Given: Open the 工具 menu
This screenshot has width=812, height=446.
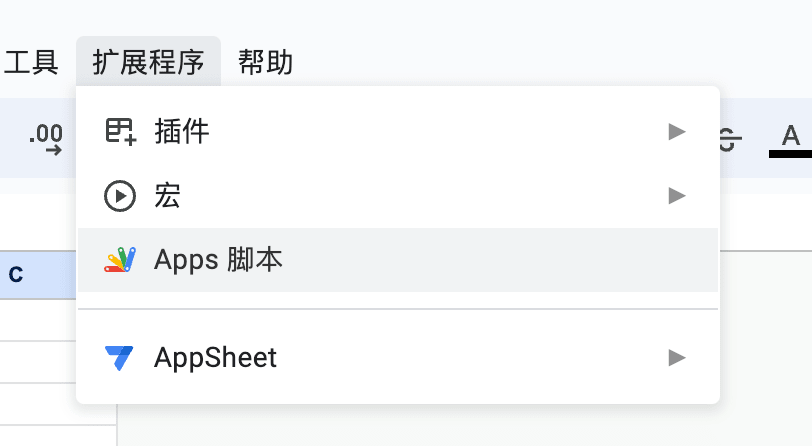Looking at the screenshot, I should click(31, 62).
